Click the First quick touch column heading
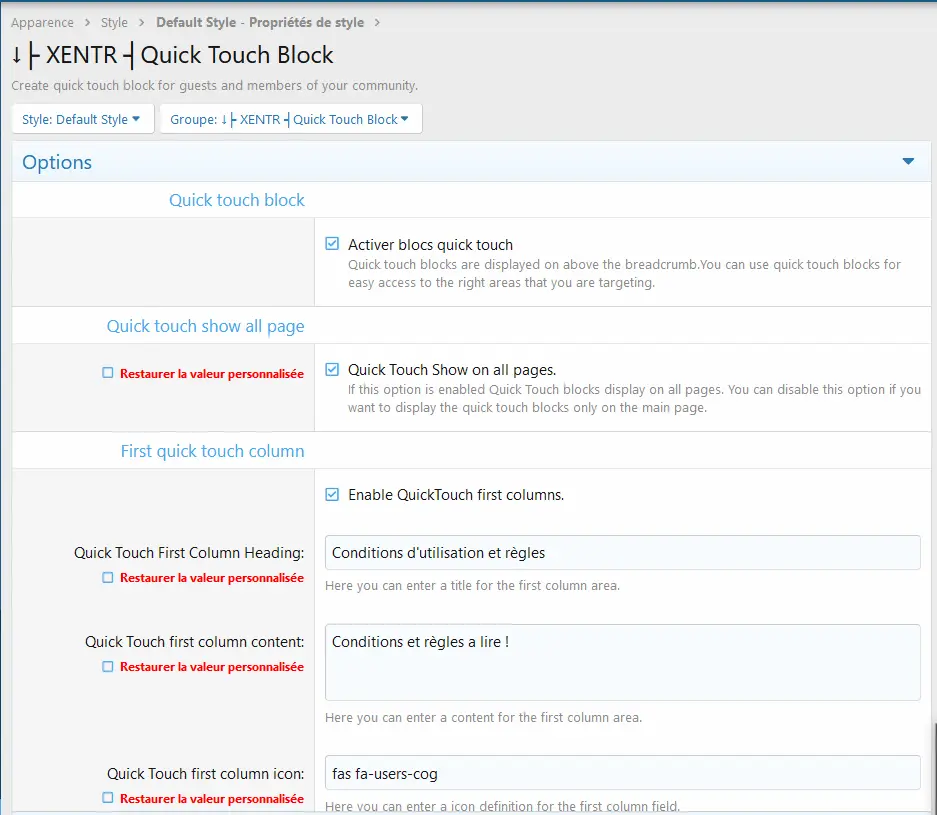The height and width of the screenshot is (815, 937). [212, 451]
